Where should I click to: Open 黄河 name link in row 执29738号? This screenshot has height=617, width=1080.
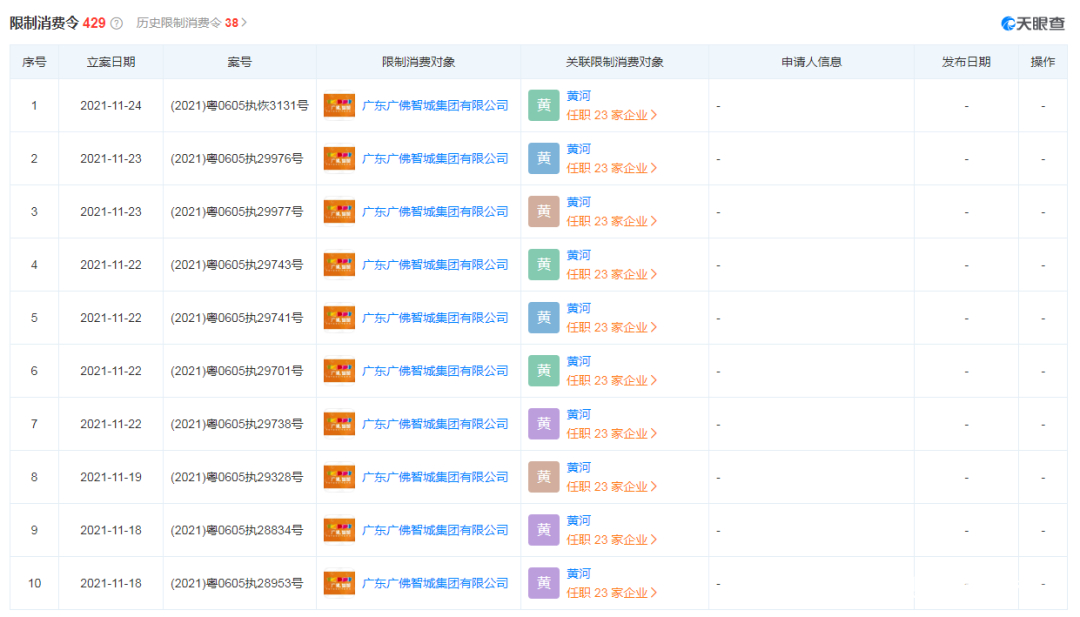point(579,414)
